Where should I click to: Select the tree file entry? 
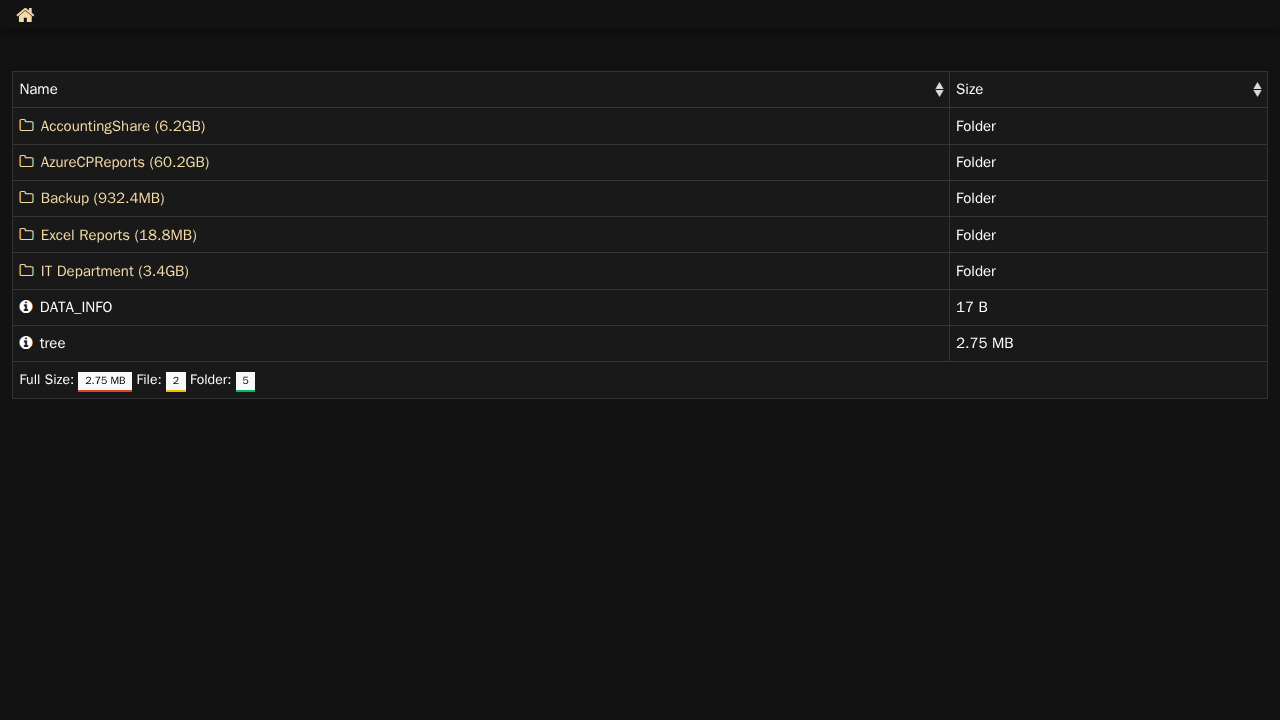53,343
